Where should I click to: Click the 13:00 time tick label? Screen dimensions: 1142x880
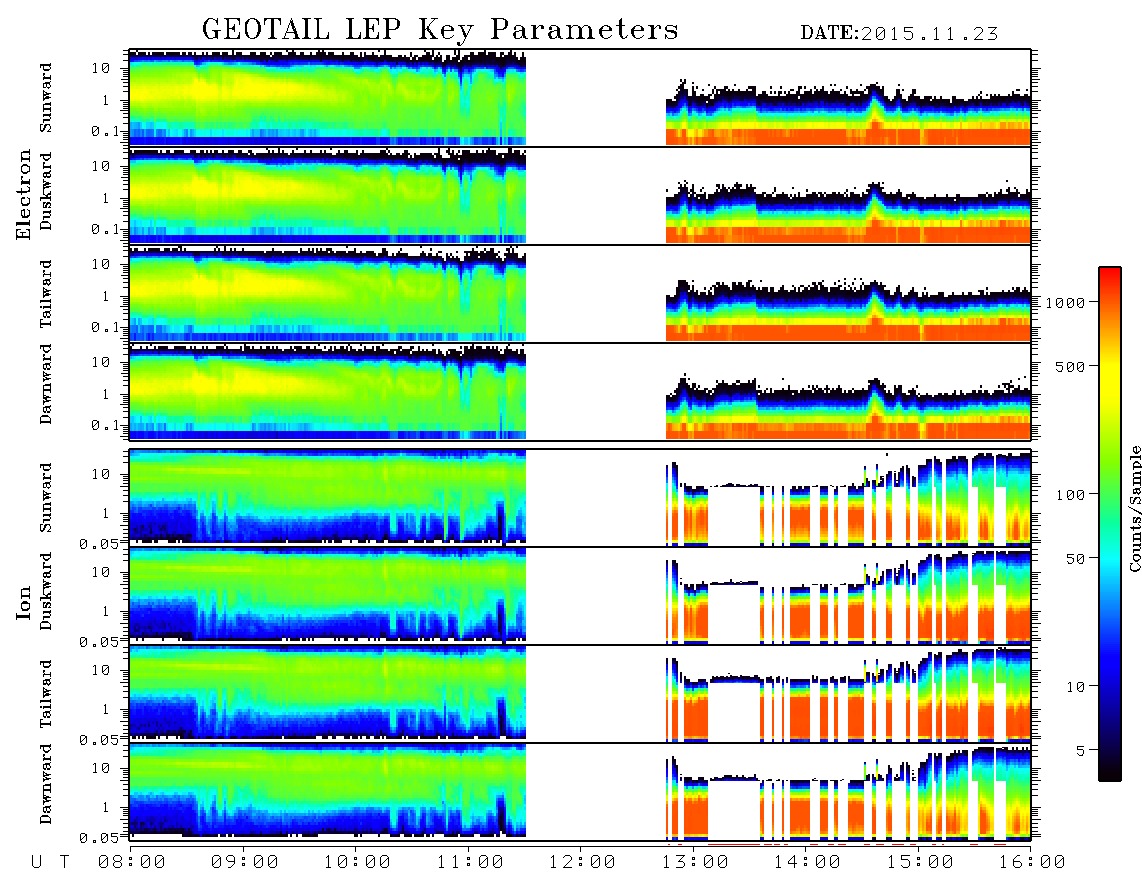pyautogui.click(x=695, y=863)
